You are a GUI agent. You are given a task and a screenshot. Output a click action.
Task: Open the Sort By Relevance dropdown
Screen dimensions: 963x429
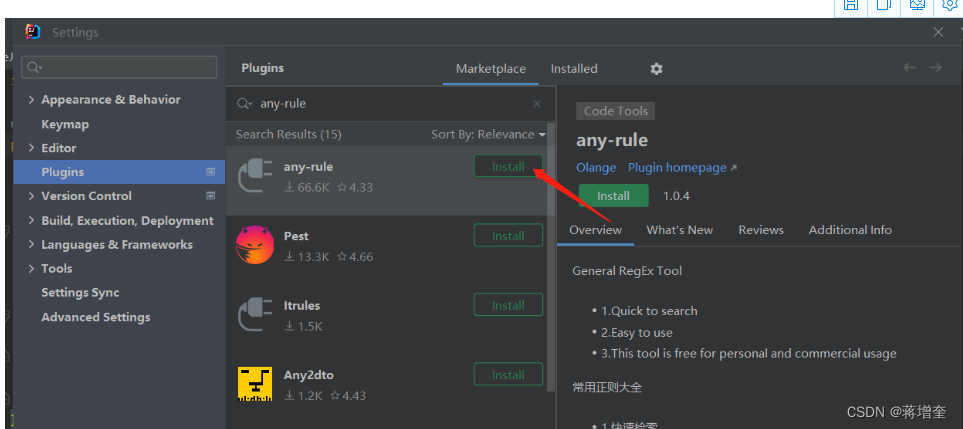pos(488,134)
